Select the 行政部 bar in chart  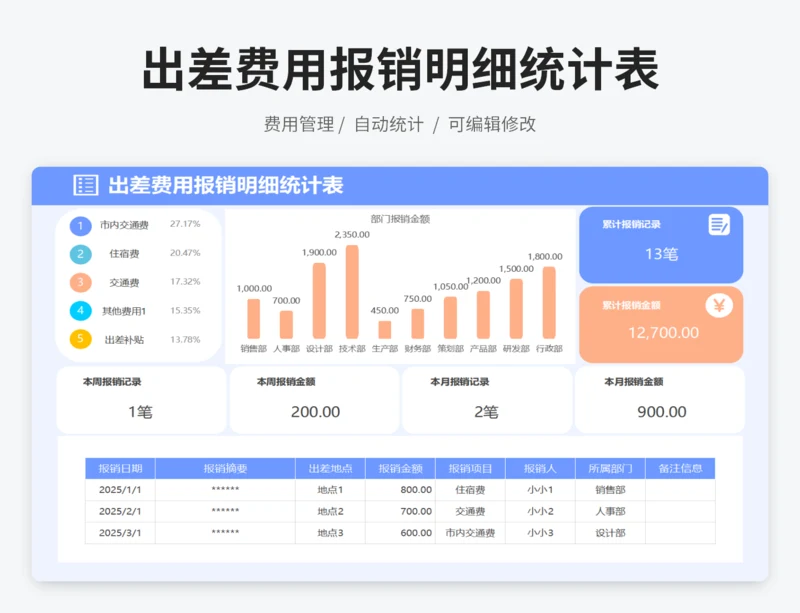549,303
